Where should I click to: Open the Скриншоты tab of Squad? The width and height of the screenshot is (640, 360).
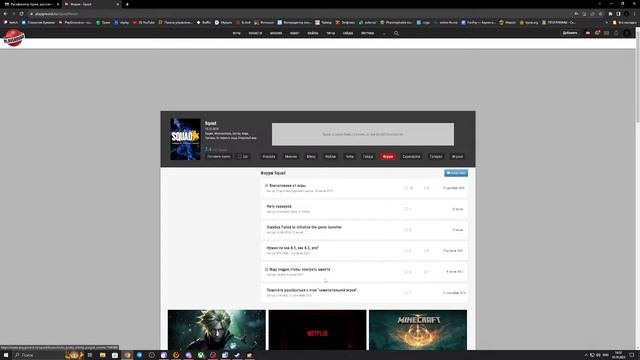(411, 156)
